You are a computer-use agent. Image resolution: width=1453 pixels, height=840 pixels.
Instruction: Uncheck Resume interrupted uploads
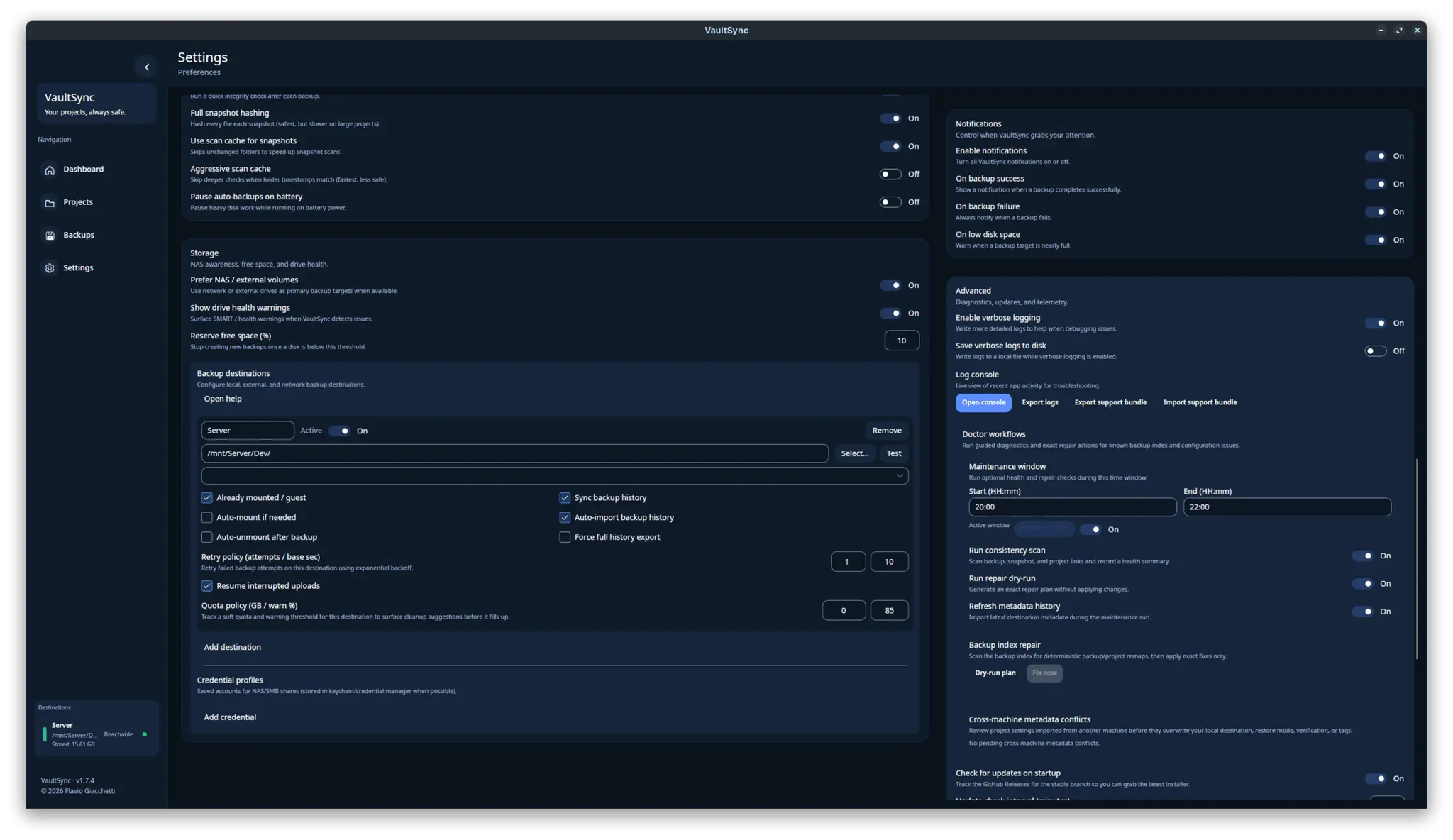point(206,585)
